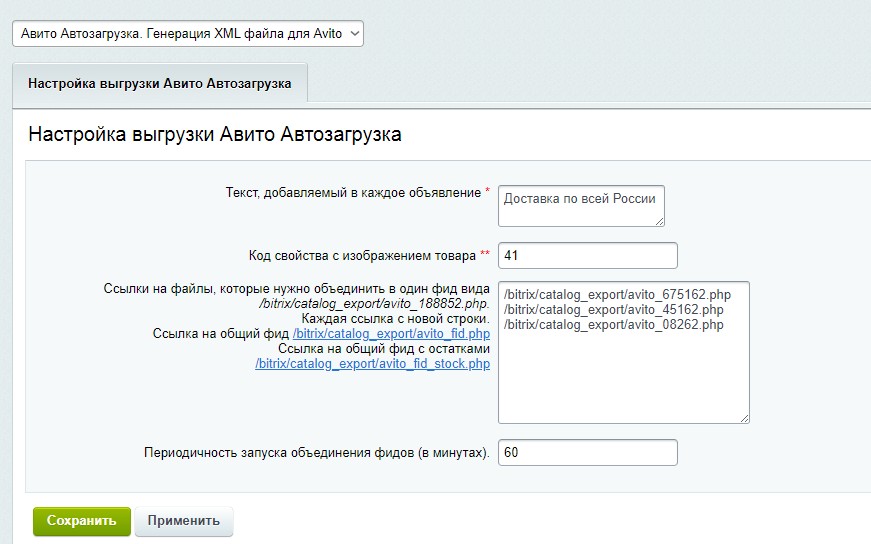This screenshot has width=871, height=544.
Task: Click the Настройка выгрузки Авито Автозагрузка page heading
Action: [x=215, y=134]
